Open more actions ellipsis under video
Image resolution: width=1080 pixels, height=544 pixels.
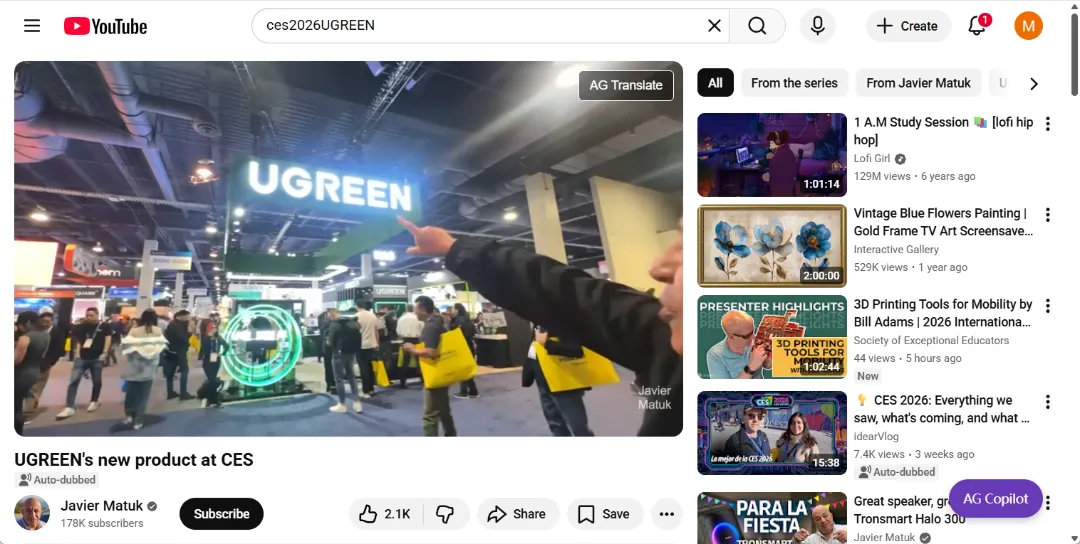666,514
